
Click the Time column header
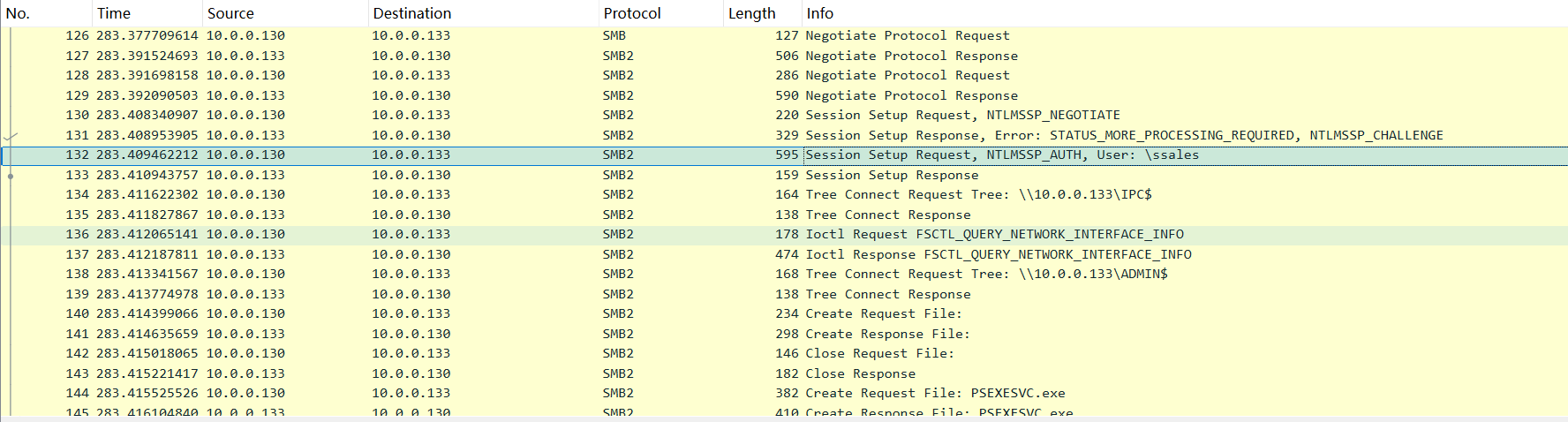coord(114,13)
